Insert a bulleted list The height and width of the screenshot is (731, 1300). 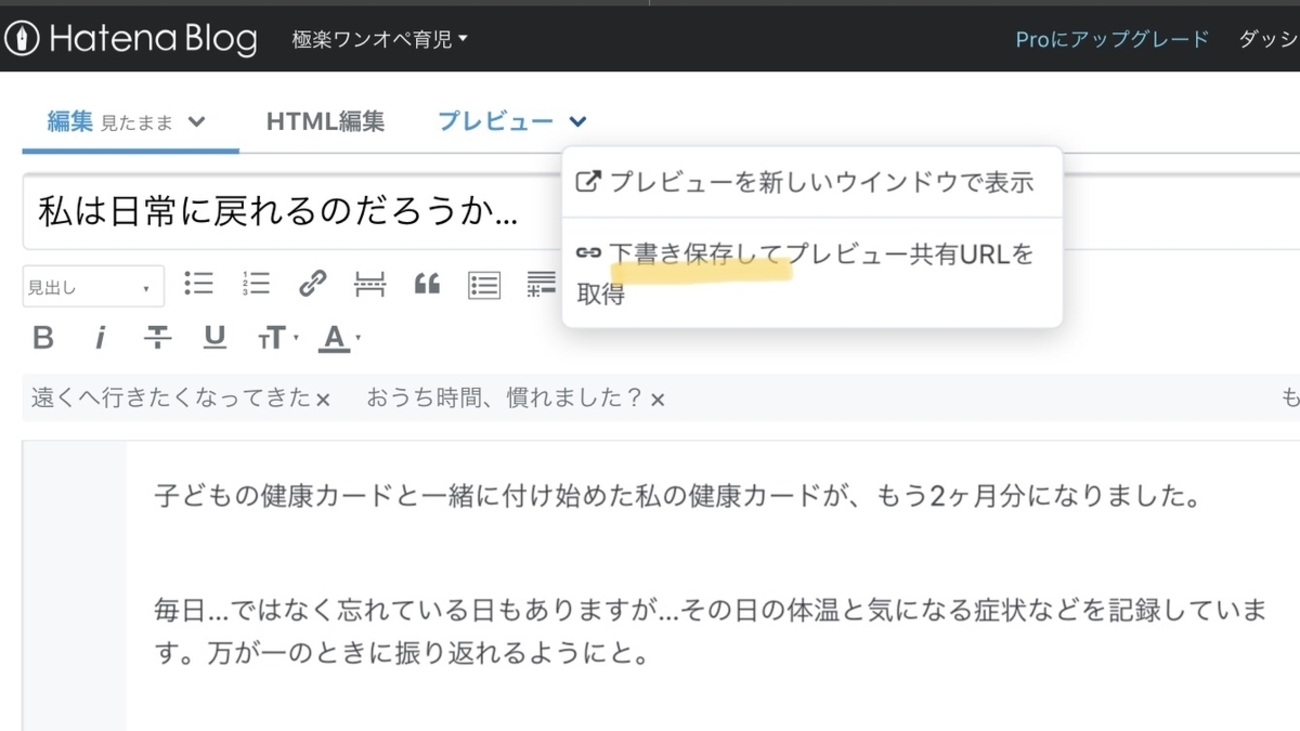[x=199, y=284]
